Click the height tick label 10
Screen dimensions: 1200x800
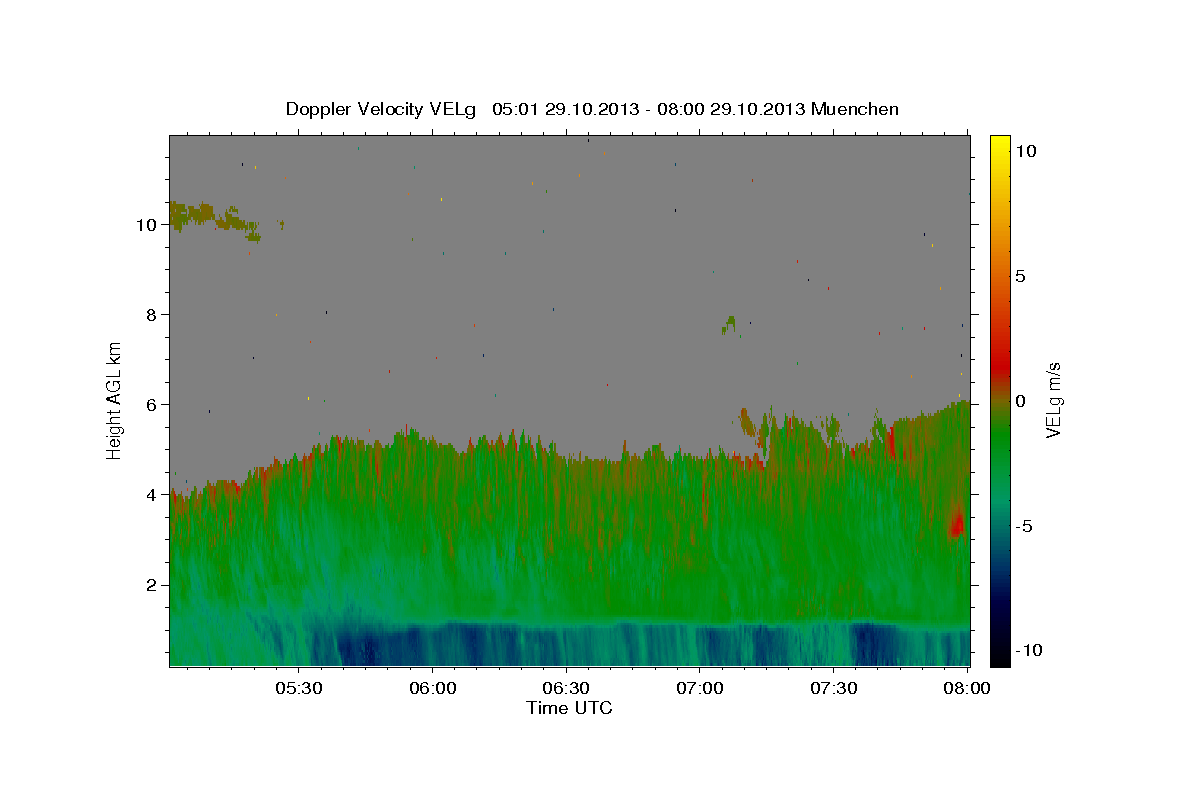pos(146,225)
